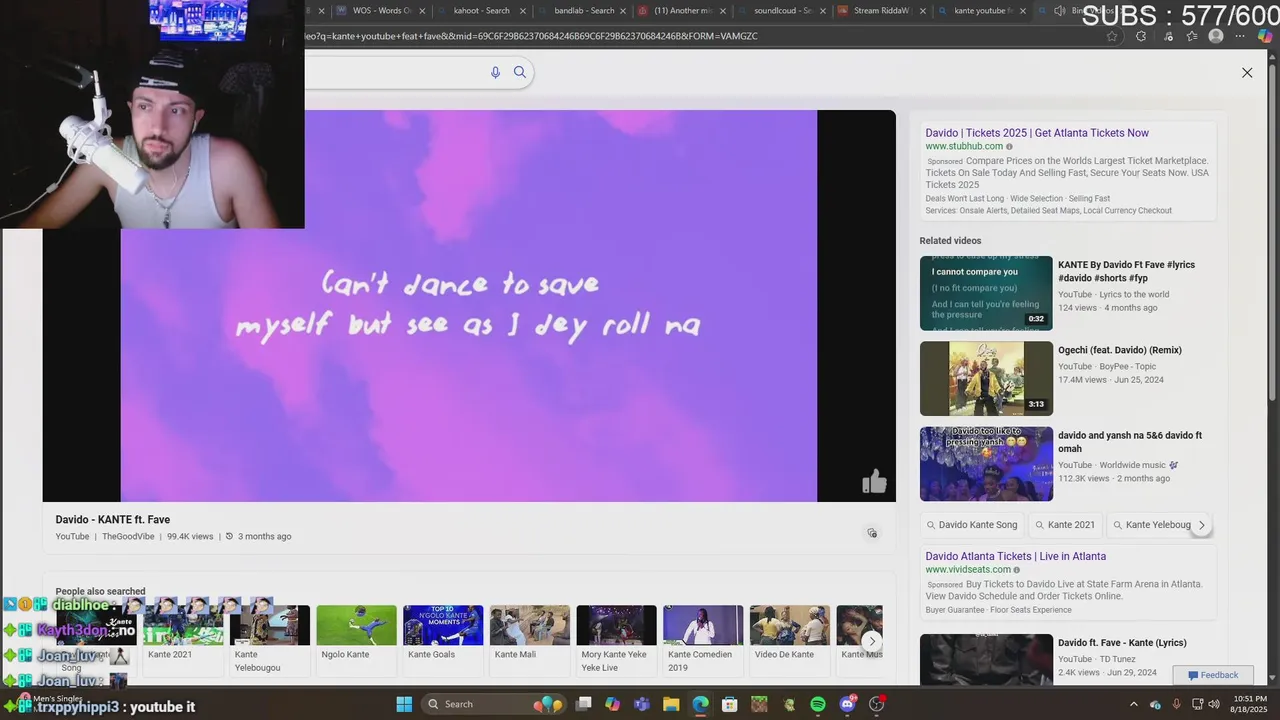Open Video De Kante thumbnail
Viewport: 1280px width, 720px height.
coord(790,625)
